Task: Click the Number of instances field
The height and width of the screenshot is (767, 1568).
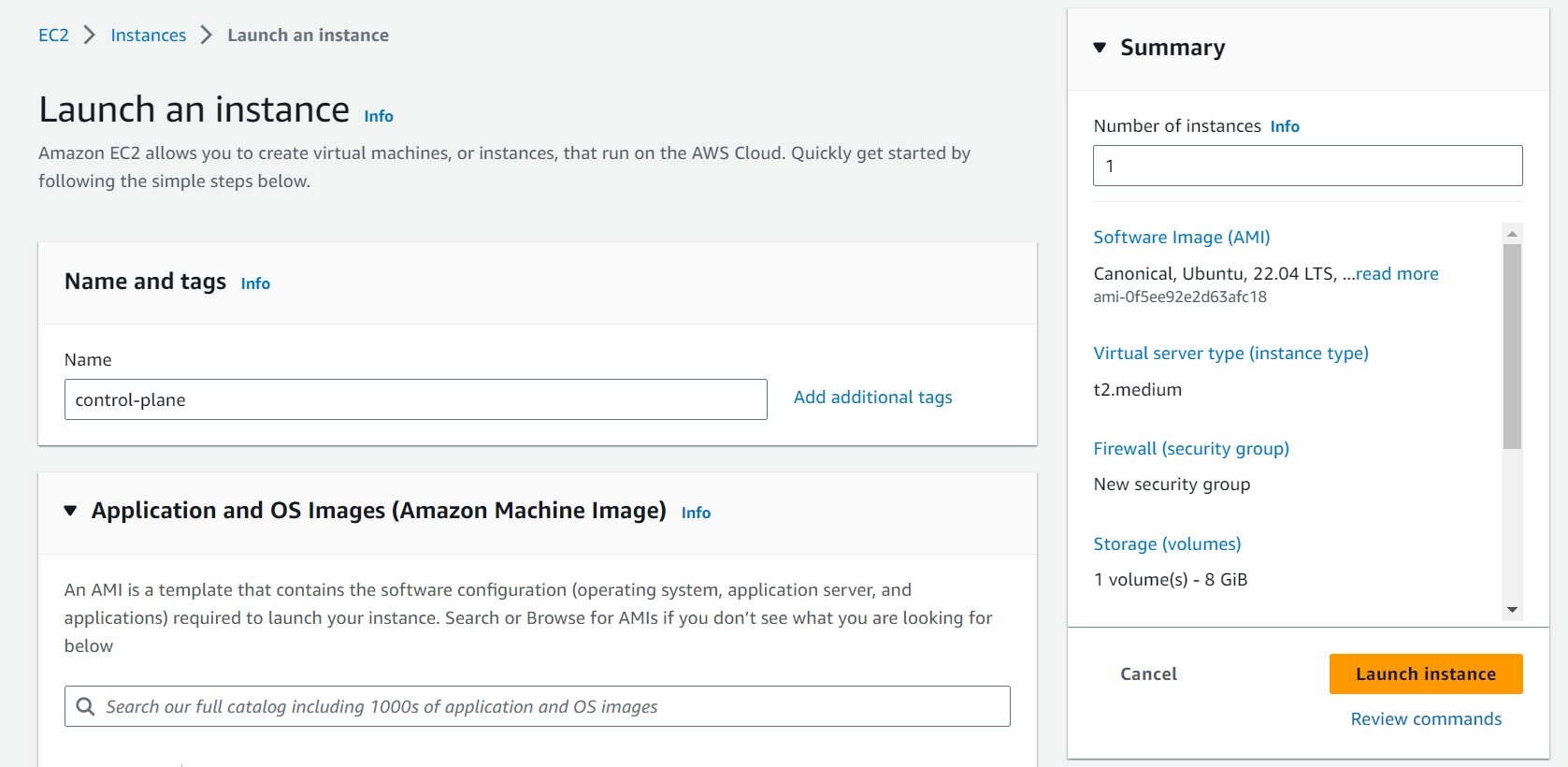Action: point(1307,166)
